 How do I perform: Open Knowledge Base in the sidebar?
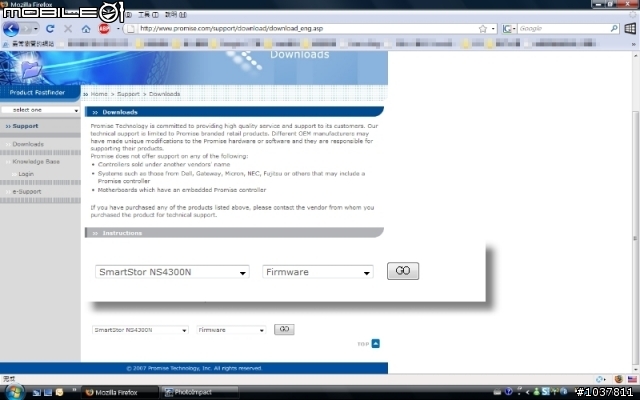click(36, 162)
